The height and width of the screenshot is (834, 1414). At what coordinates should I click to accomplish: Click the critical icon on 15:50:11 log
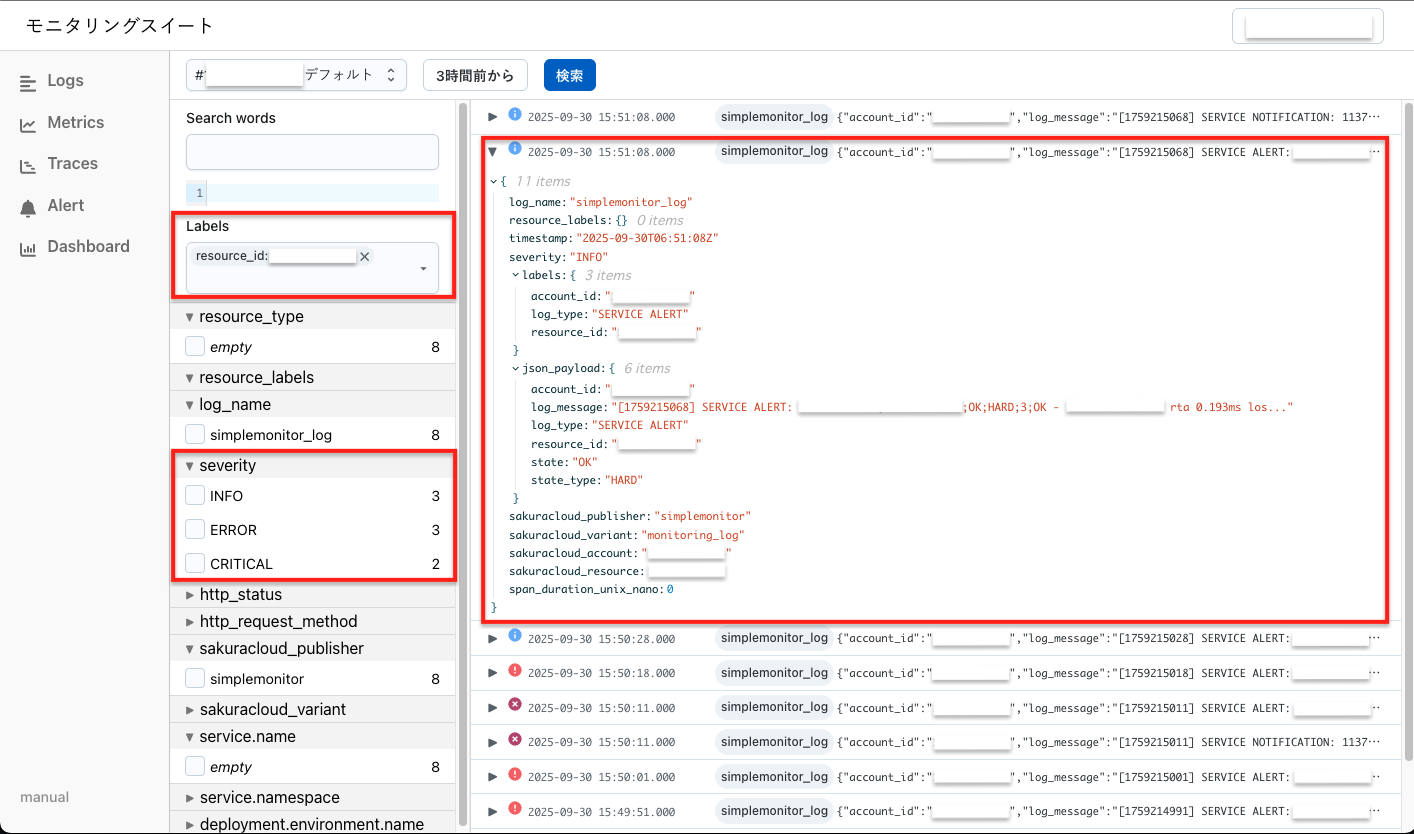(515, 705)
